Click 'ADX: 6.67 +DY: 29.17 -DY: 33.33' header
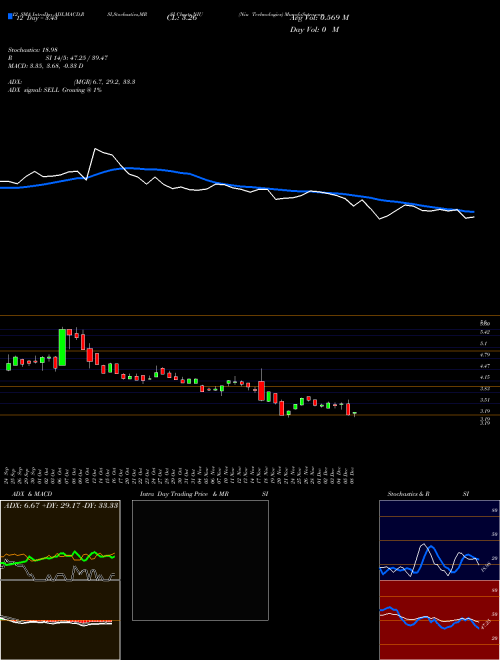 (x=61, y=505)
